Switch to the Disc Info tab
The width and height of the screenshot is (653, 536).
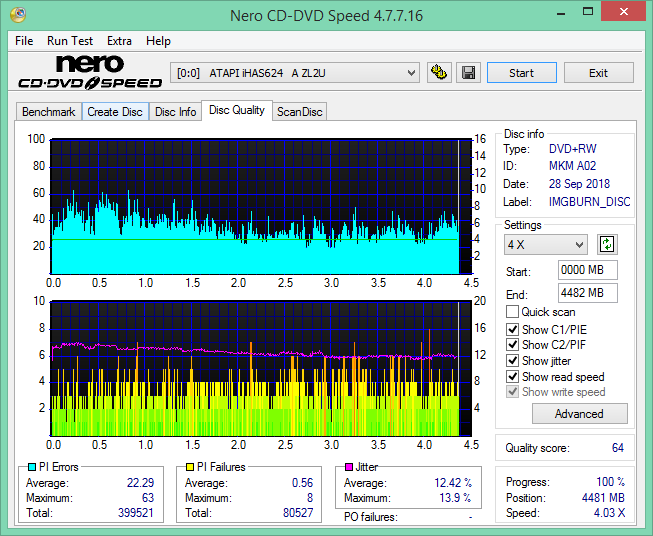pos(175,112)
